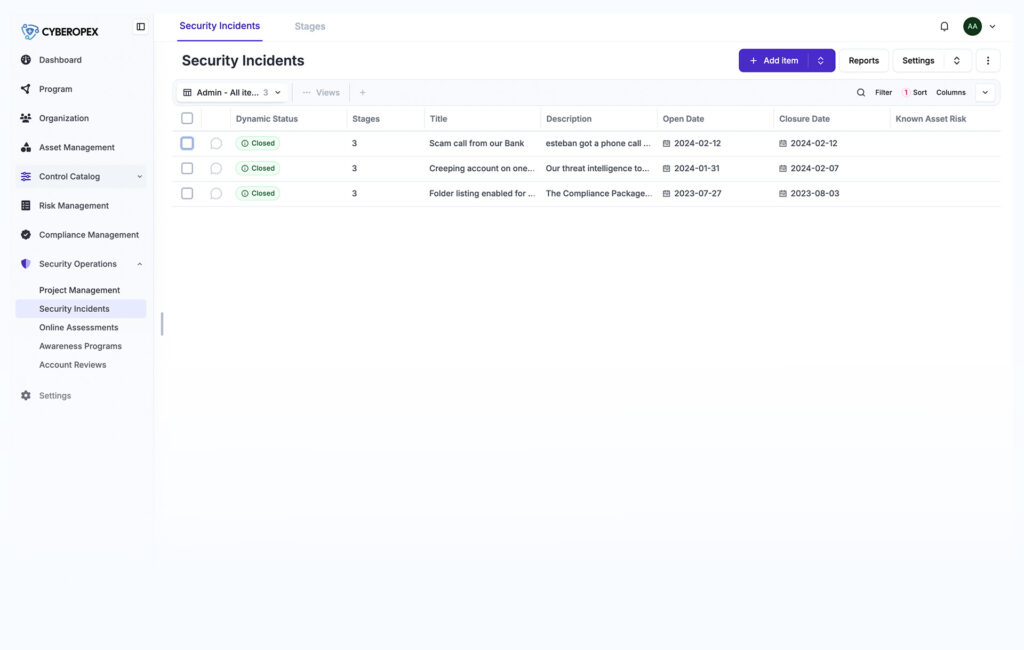
Task: Check the Creeping account row checkbox
Action: tap(187, 169)
